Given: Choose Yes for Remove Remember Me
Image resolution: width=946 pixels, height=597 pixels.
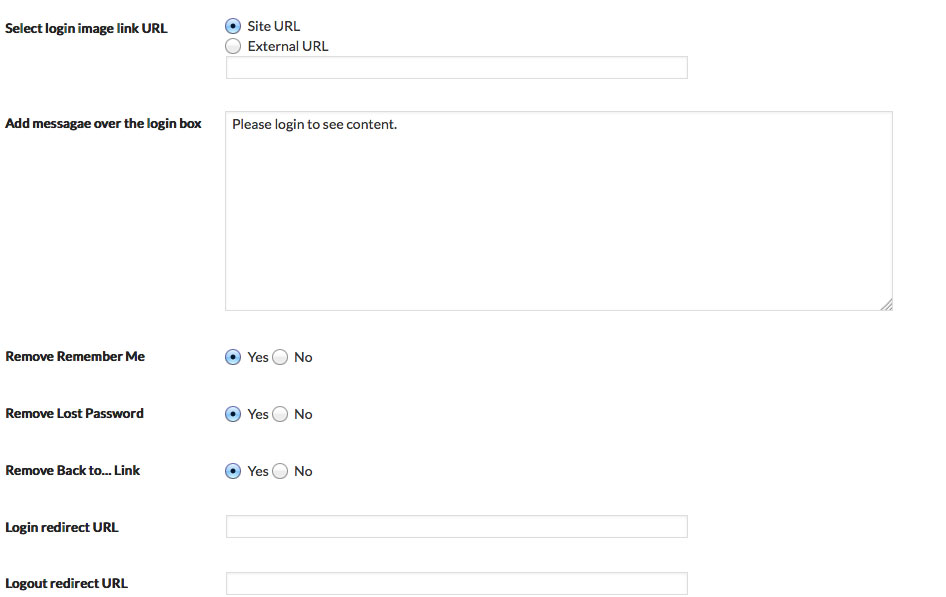Looking at the screenshot, I should tap(233, 357).
